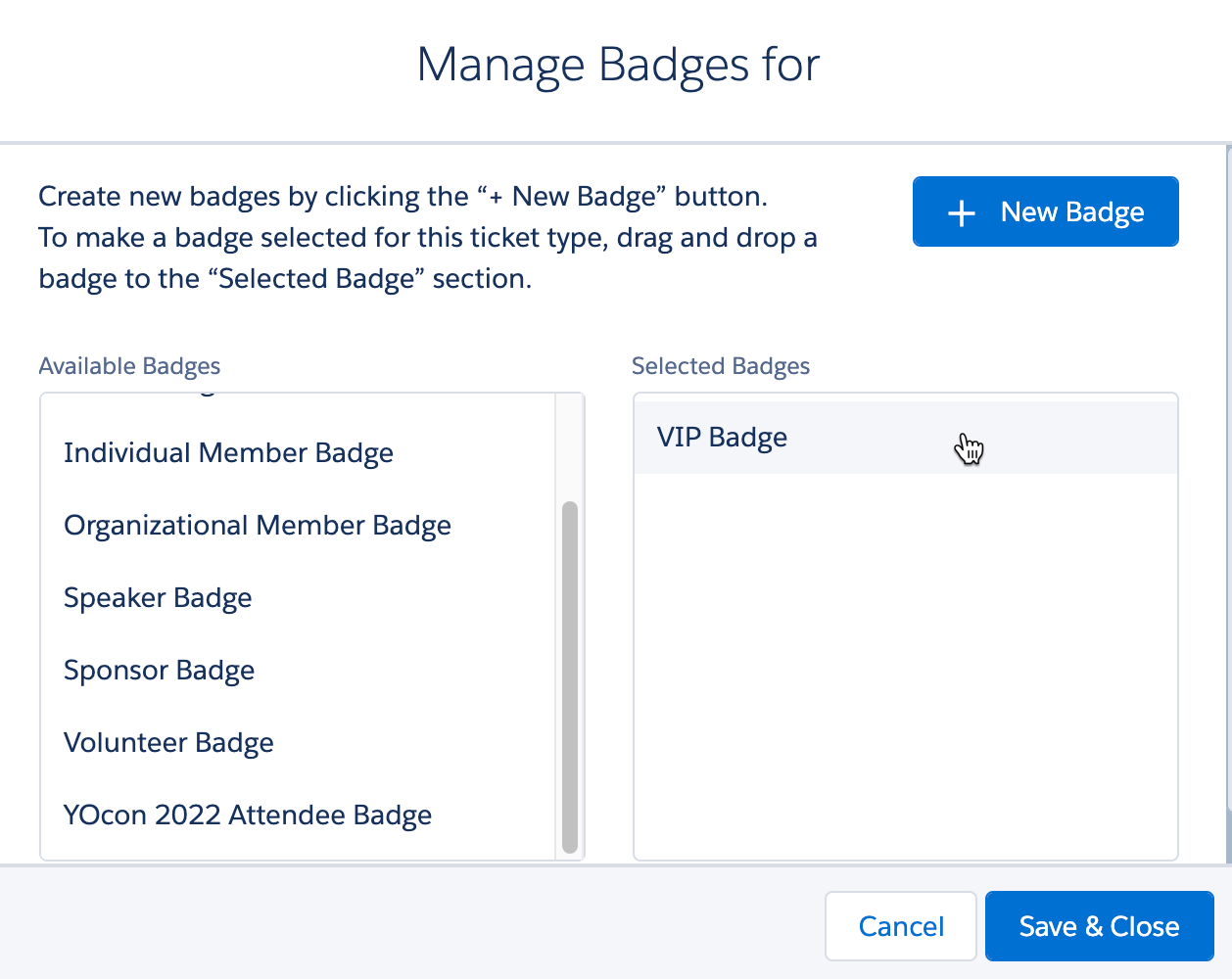Click the Available Badges section label
The width and height of the screenshot is (1232, 979).
(x=128, y=366)
